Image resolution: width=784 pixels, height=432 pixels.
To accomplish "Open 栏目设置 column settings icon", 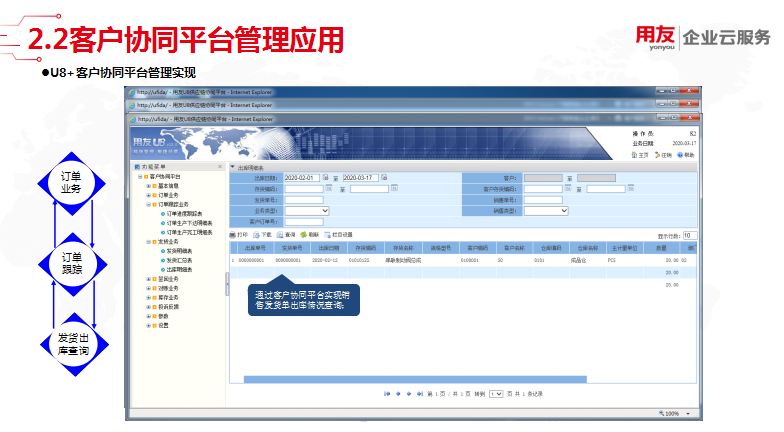I will 328,235.
